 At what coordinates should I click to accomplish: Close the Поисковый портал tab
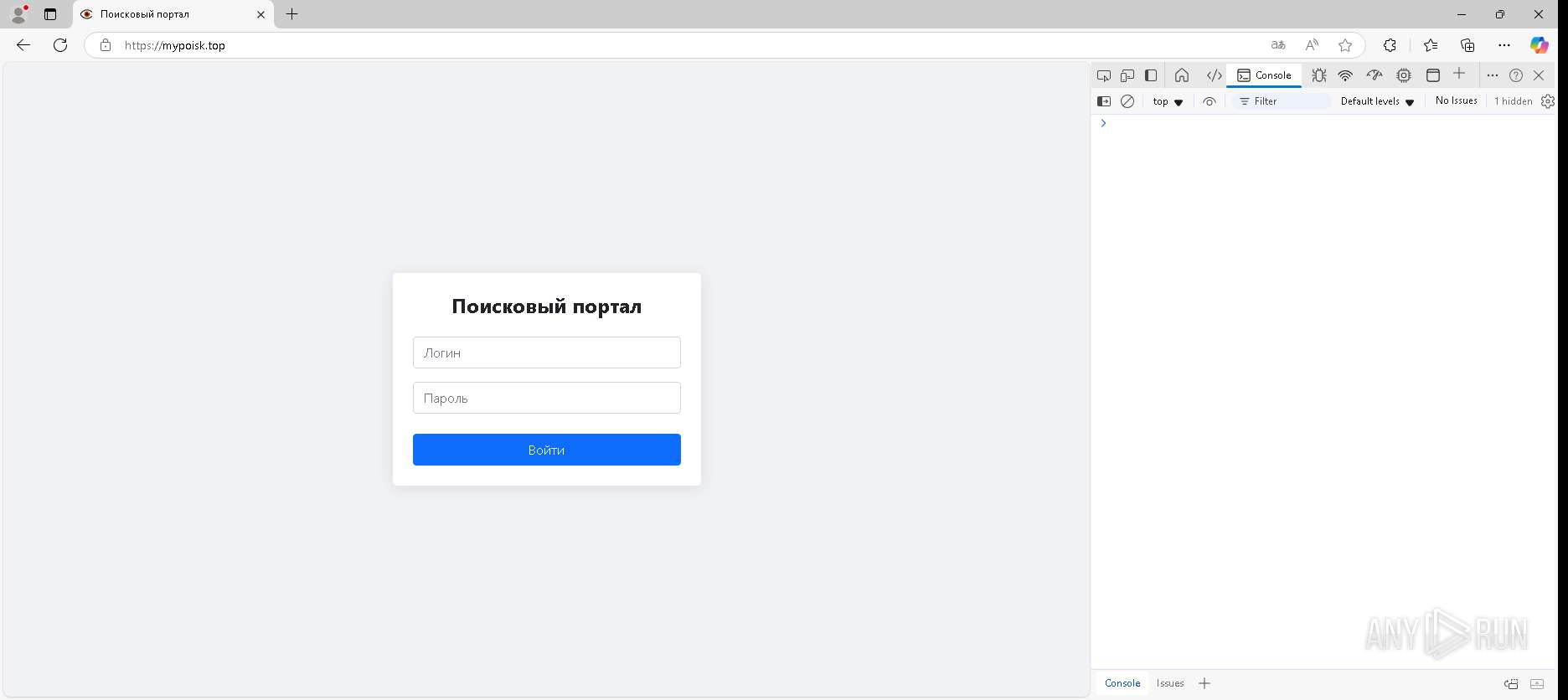260,14
